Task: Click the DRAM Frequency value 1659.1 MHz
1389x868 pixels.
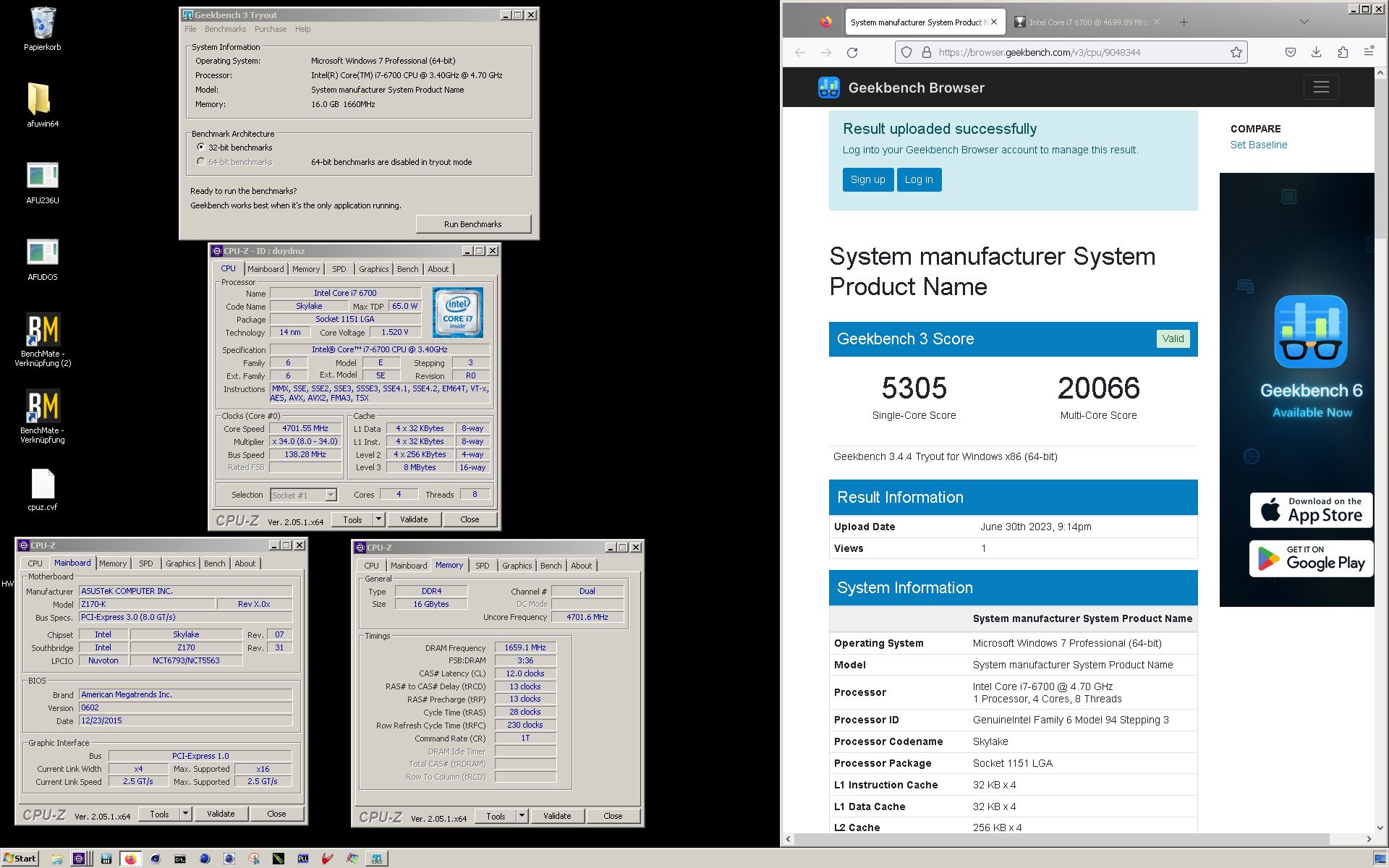Action: point(525,647)
